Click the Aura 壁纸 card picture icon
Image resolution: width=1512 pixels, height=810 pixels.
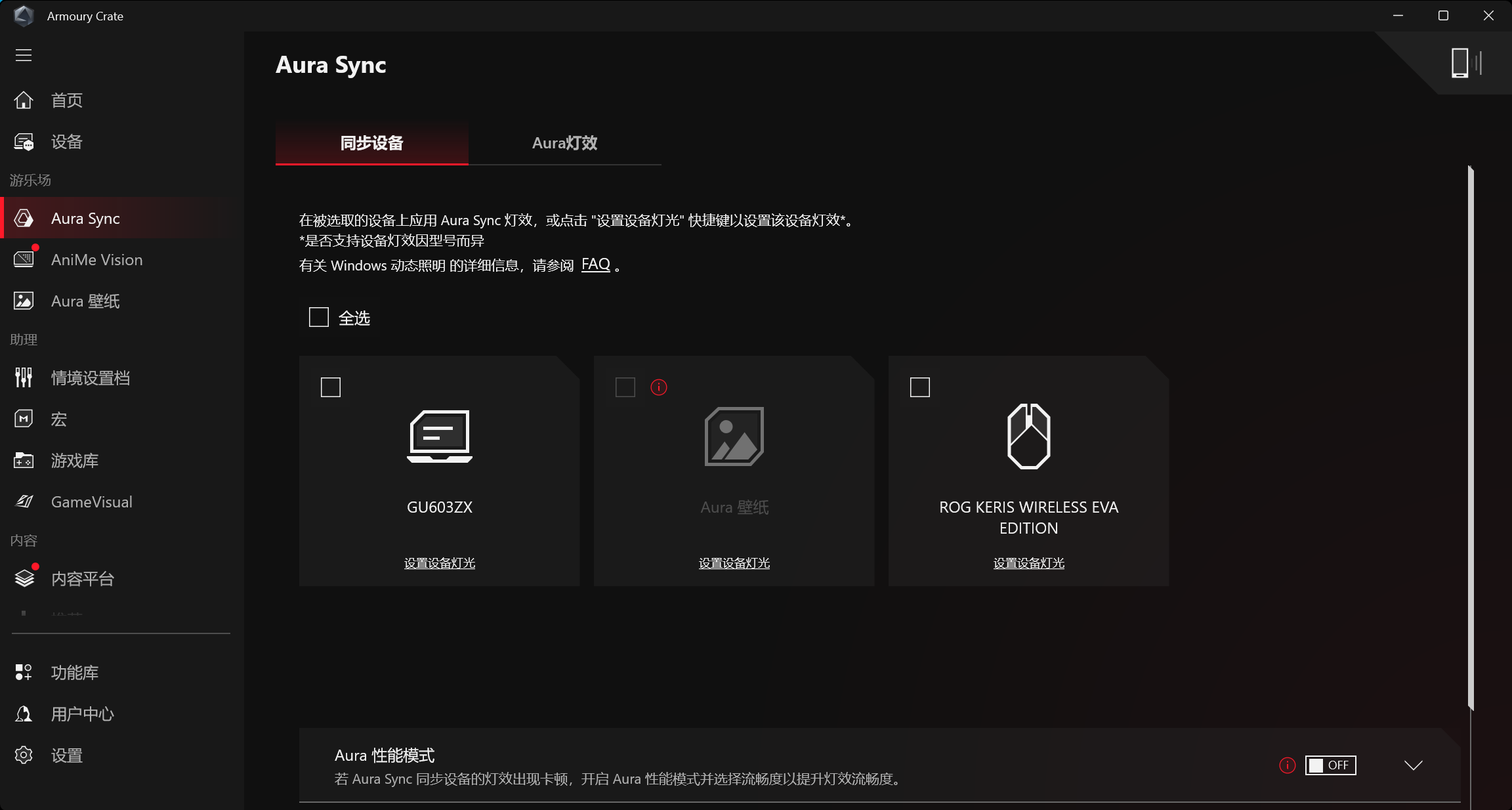[734, 437]
